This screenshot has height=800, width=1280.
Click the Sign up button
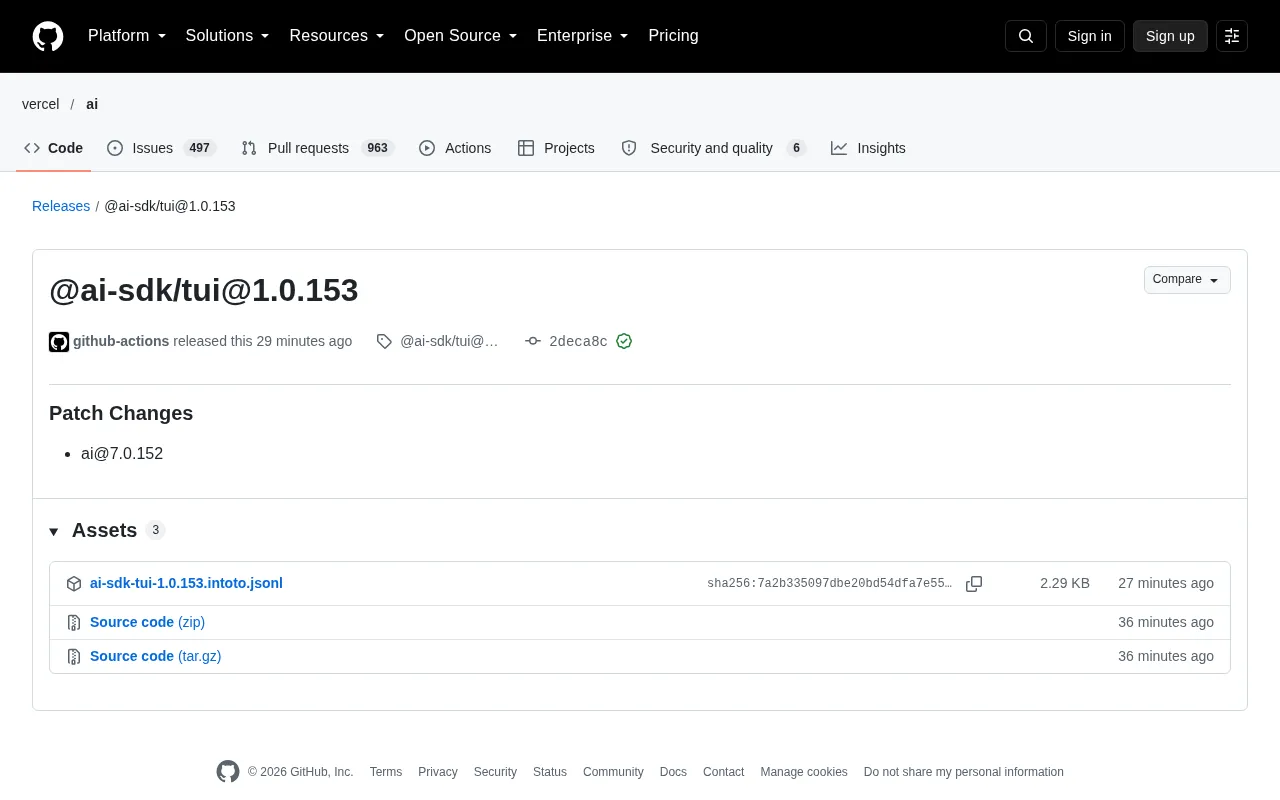[1170, 36]
